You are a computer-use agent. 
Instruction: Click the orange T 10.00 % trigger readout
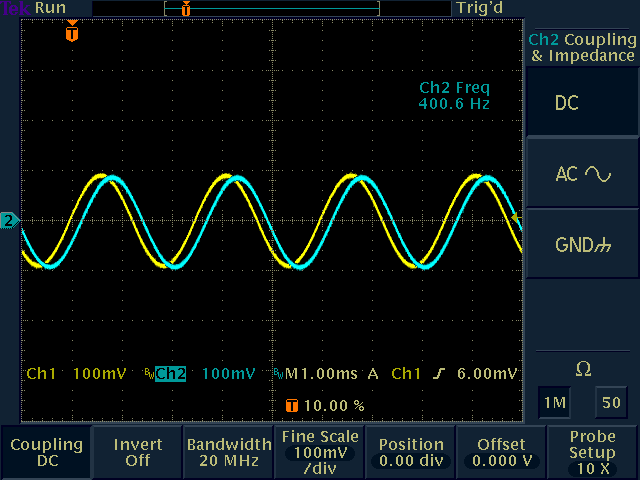tap(325, 406)
